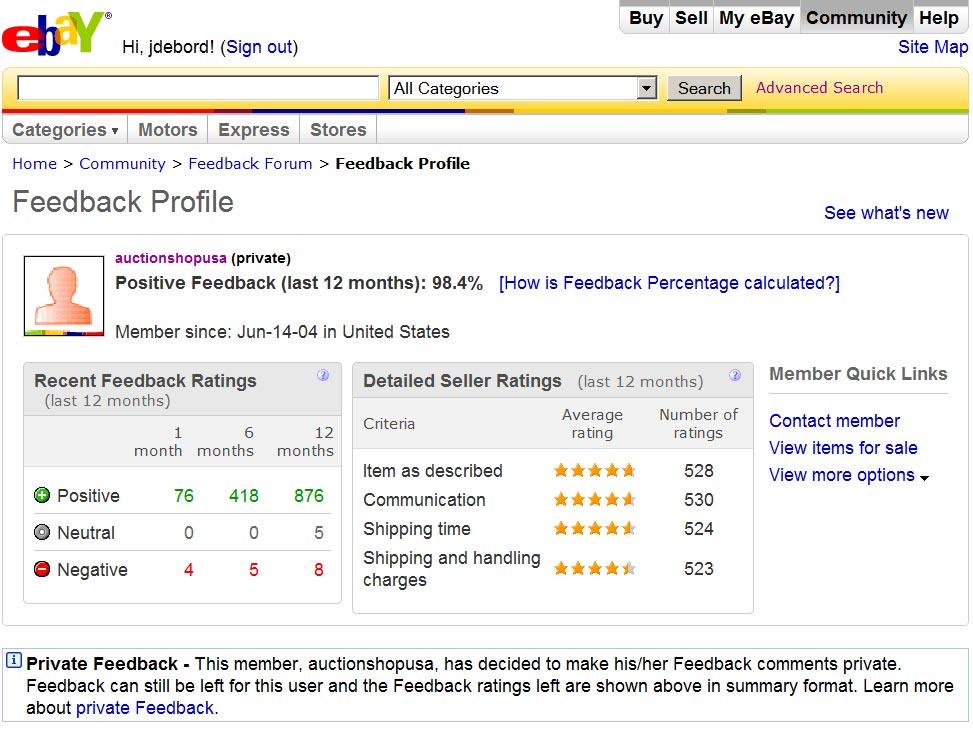The image size is (973, 731).
Task: Switch to the Community tab
Action: pos(856,18)
